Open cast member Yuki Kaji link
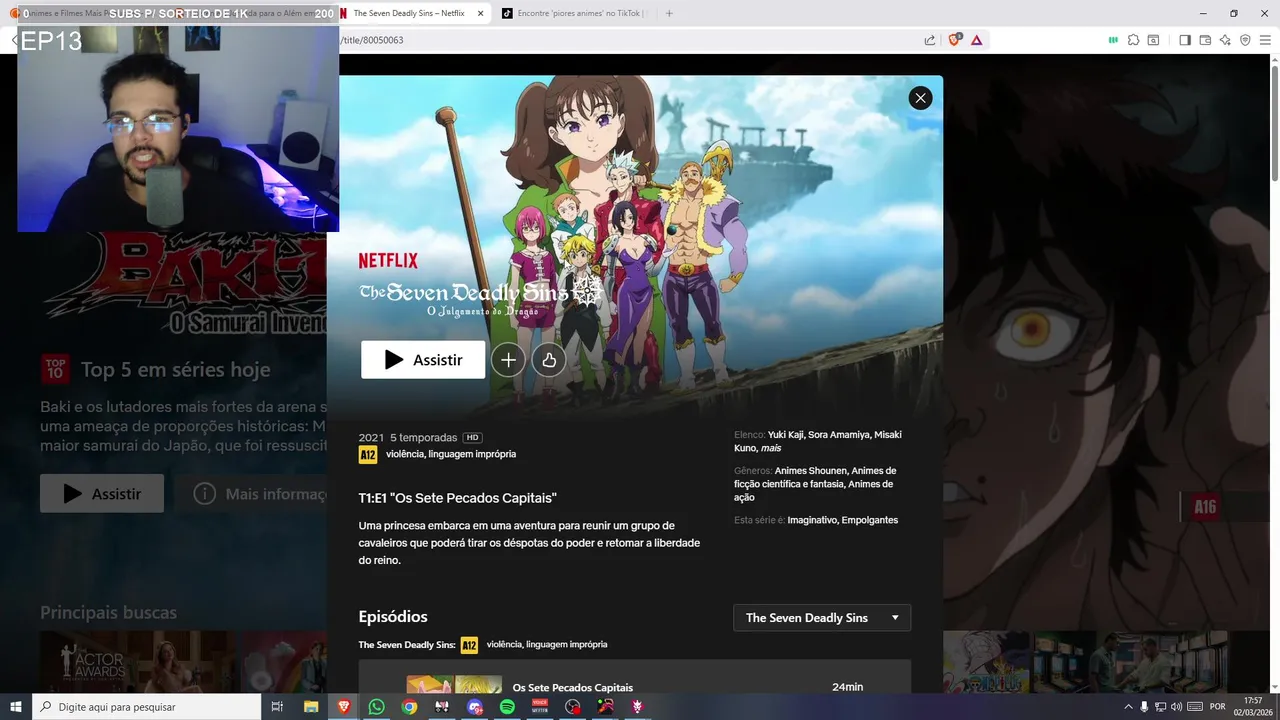Viewport: 1280px width, 720px height. pyautogui.click(x=787, y=435)
